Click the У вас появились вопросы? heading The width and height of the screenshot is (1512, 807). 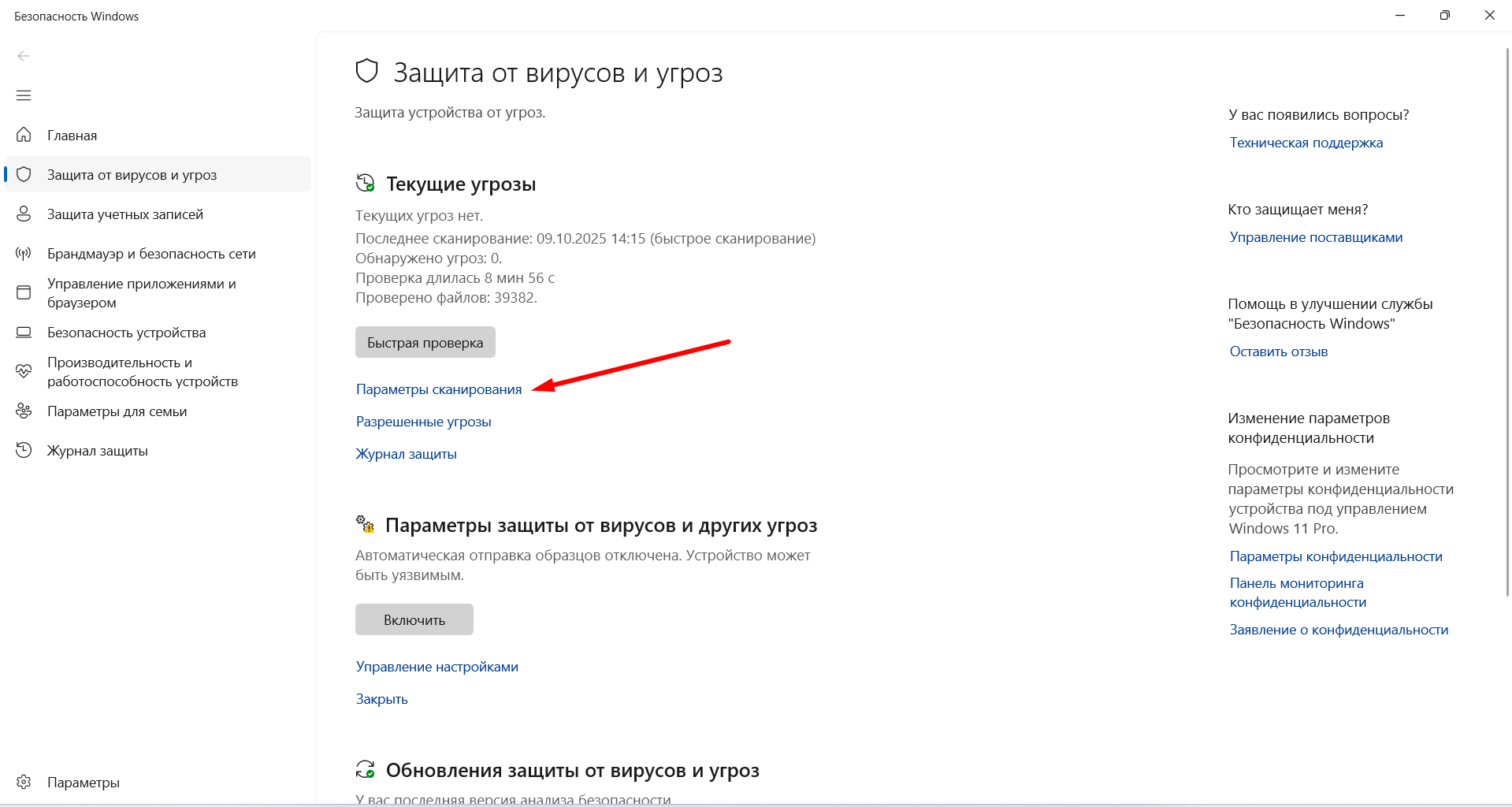coord(1319,114)
